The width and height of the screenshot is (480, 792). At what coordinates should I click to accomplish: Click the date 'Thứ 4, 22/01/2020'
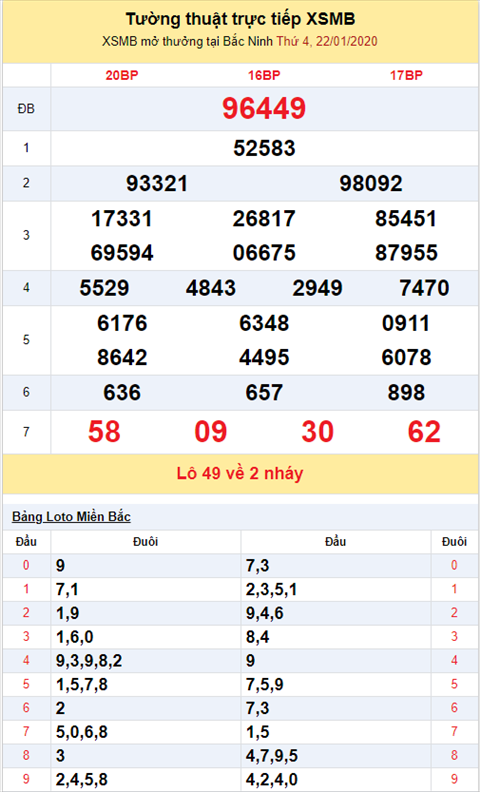pos(327,41)
